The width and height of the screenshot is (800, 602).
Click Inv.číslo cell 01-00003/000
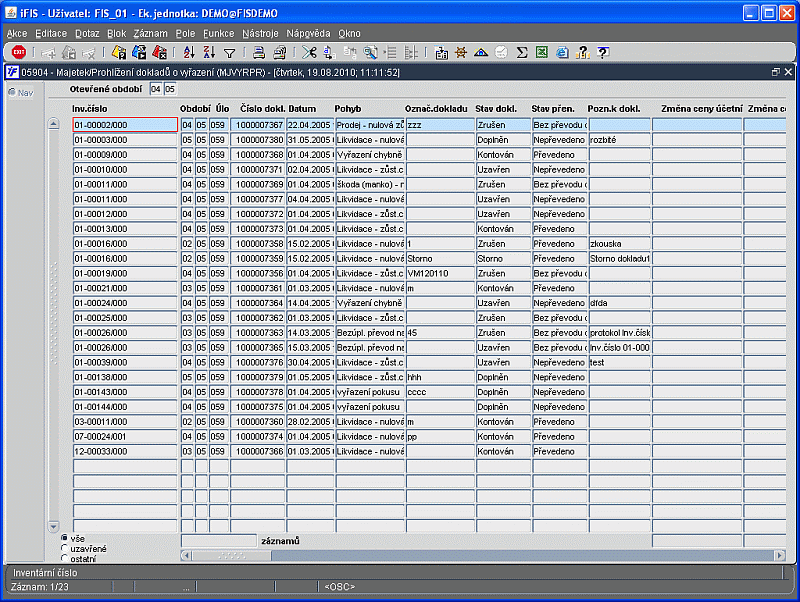coord(125,140)
